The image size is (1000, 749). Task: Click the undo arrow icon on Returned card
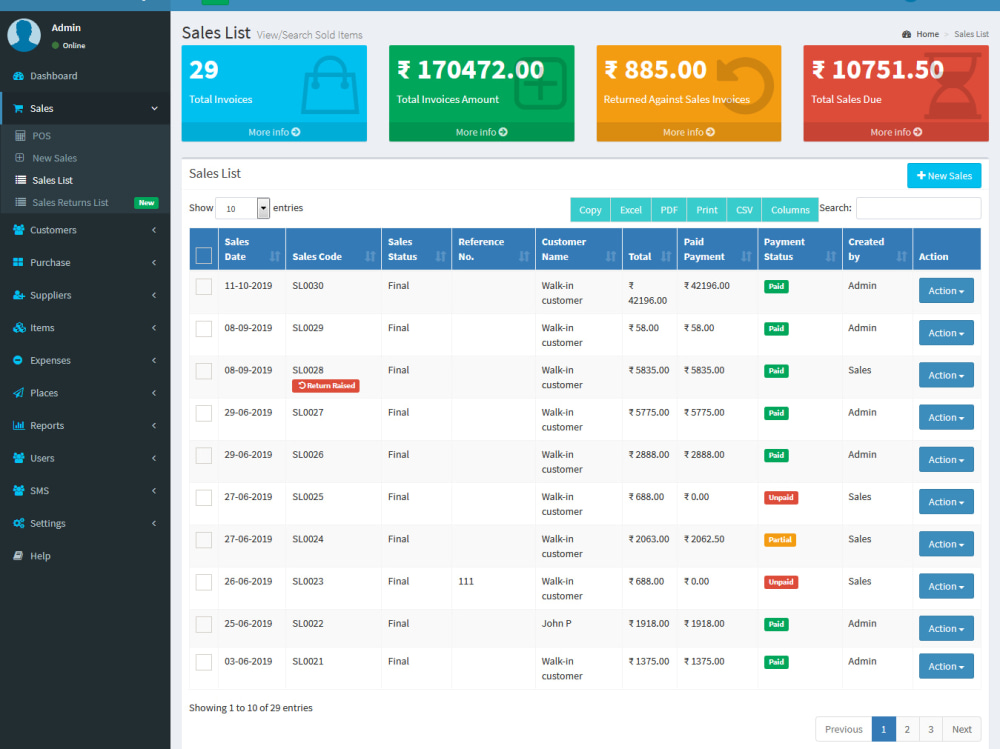745,86
